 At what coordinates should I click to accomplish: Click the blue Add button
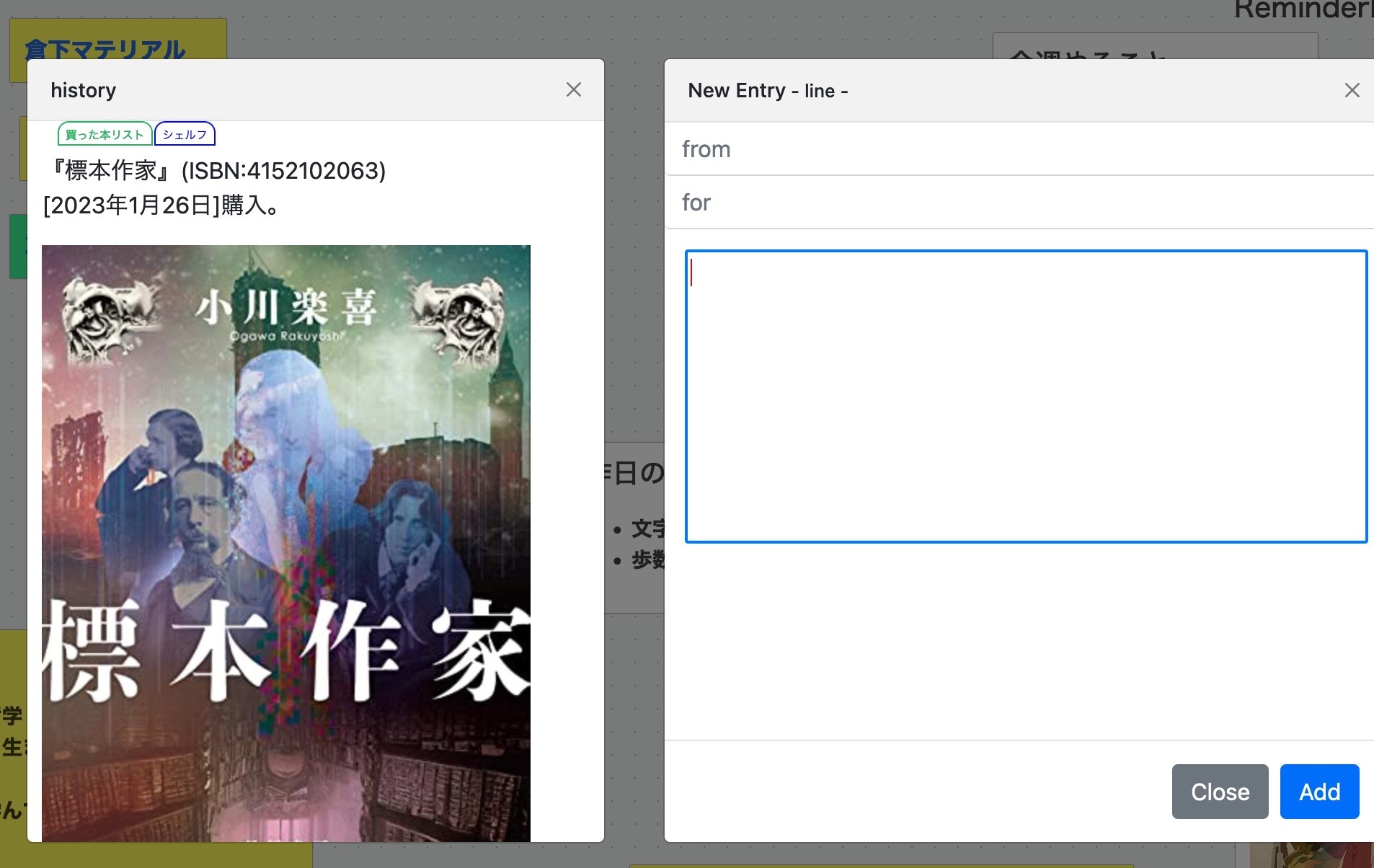[x=1319, y=792]
